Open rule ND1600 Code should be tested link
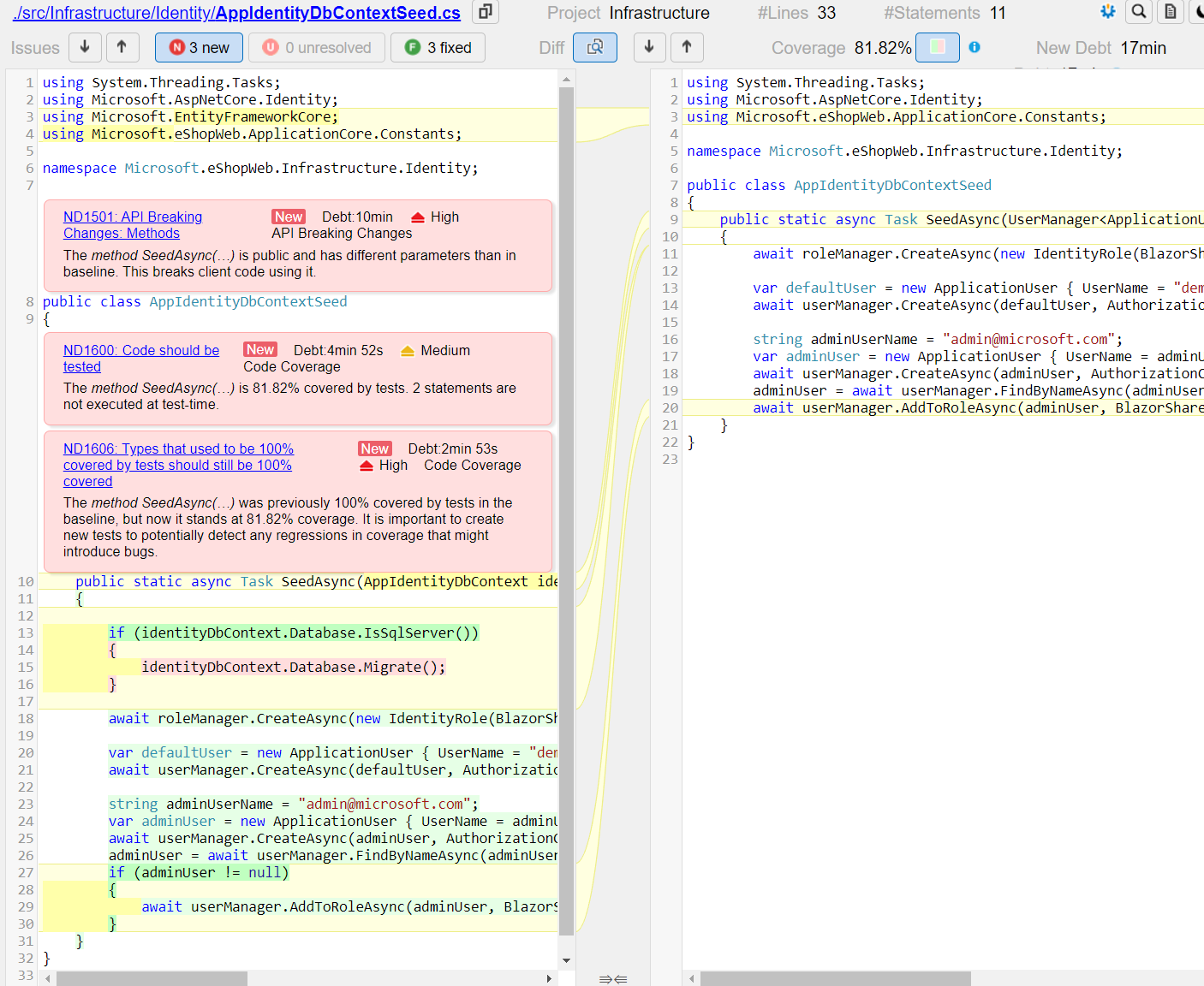The width and height of the screenshot is (1204, 986). (x=140, y=358)
